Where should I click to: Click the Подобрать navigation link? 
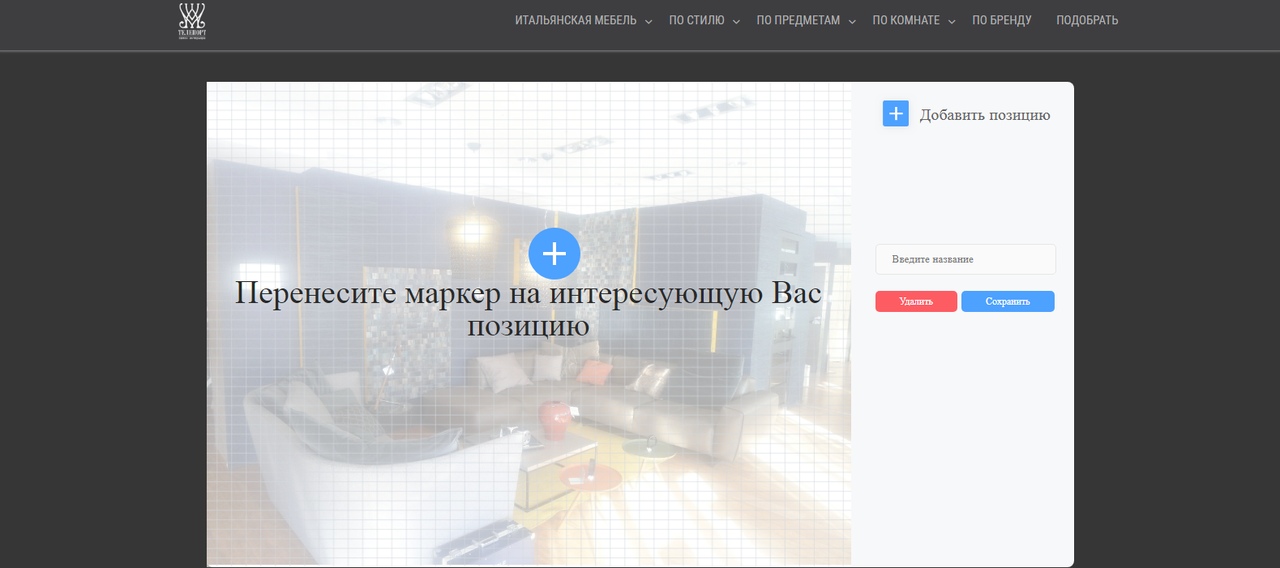(1087, 20)
